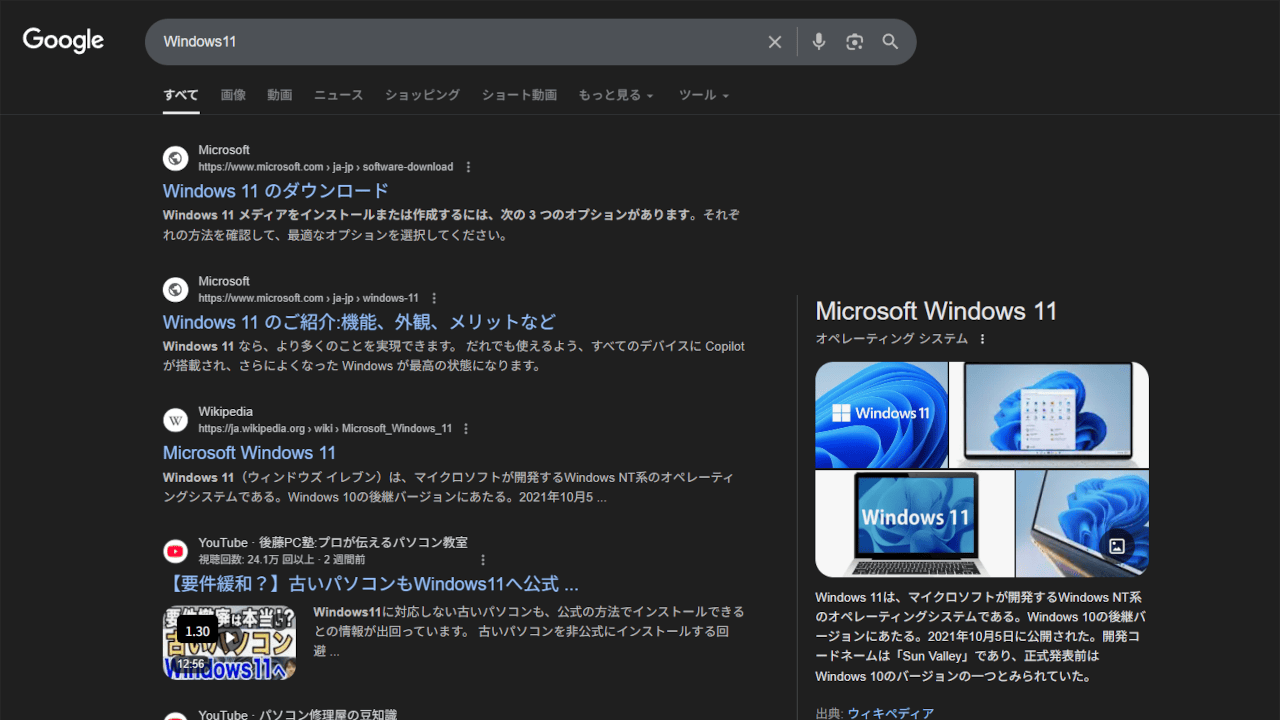Open three-dot menu for Wikipedia result
This screenshot has height=720, width=1280.
(x=466, y=429)
